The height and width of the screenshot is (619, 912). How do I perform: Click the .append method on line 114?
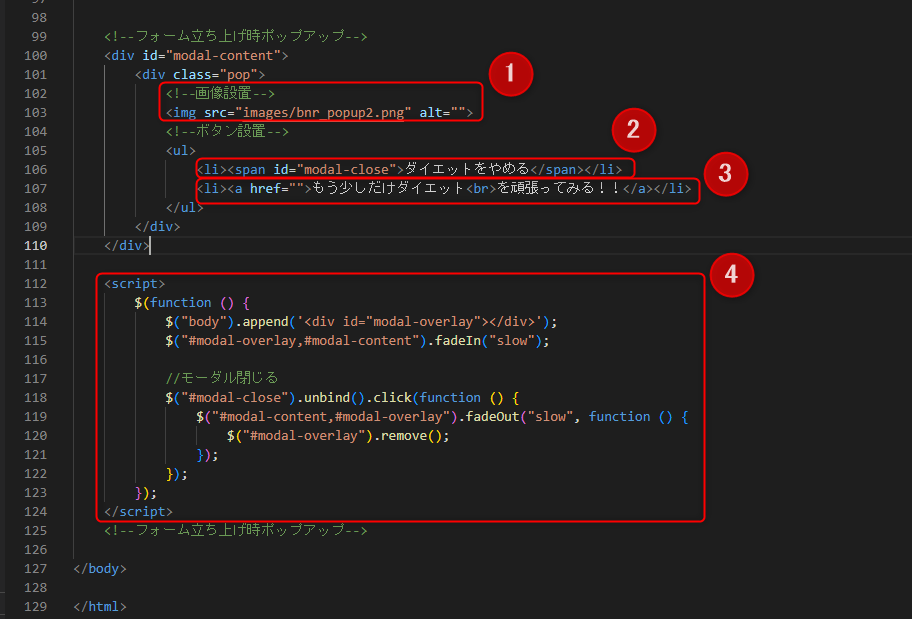(262, 322)
